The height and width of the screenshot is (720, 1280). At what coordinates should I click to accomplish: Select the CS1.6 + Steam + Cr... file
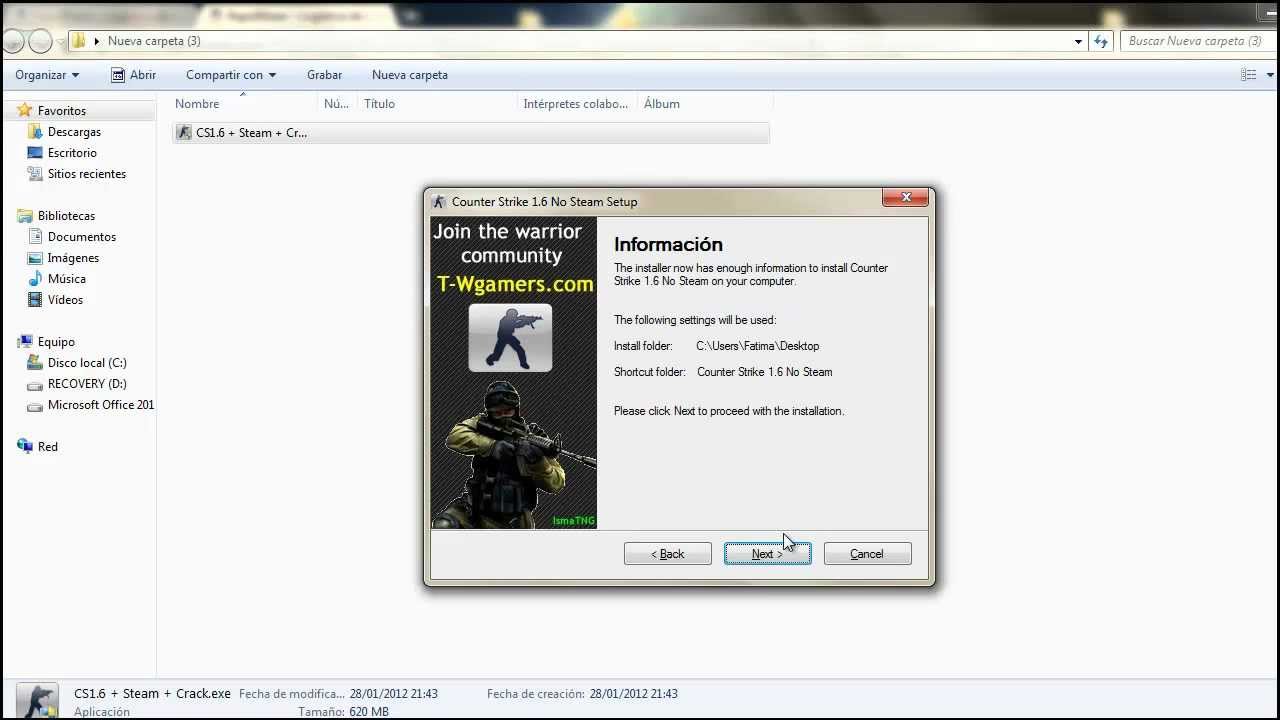tap(471, 133)
